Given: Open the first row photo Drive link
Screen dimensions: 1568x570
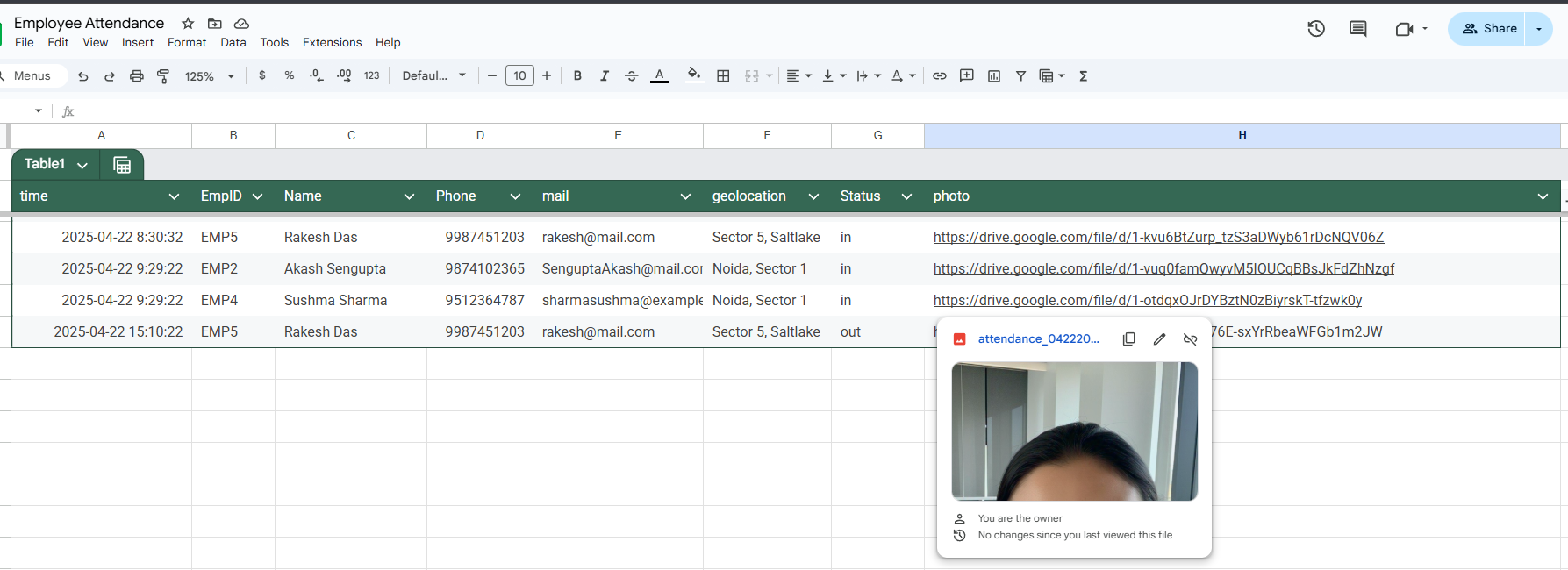Looking at the screenshot, I should tap(1157, 238).
